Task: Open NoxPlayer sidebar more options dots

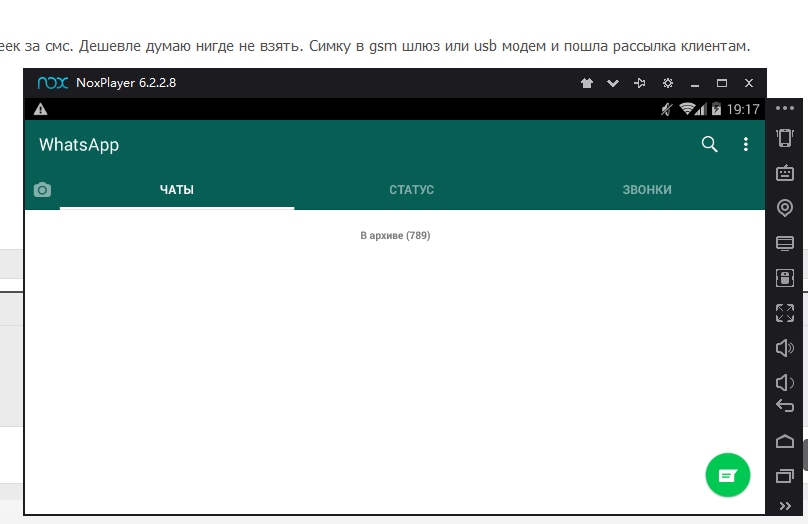Action: point(785,108)
